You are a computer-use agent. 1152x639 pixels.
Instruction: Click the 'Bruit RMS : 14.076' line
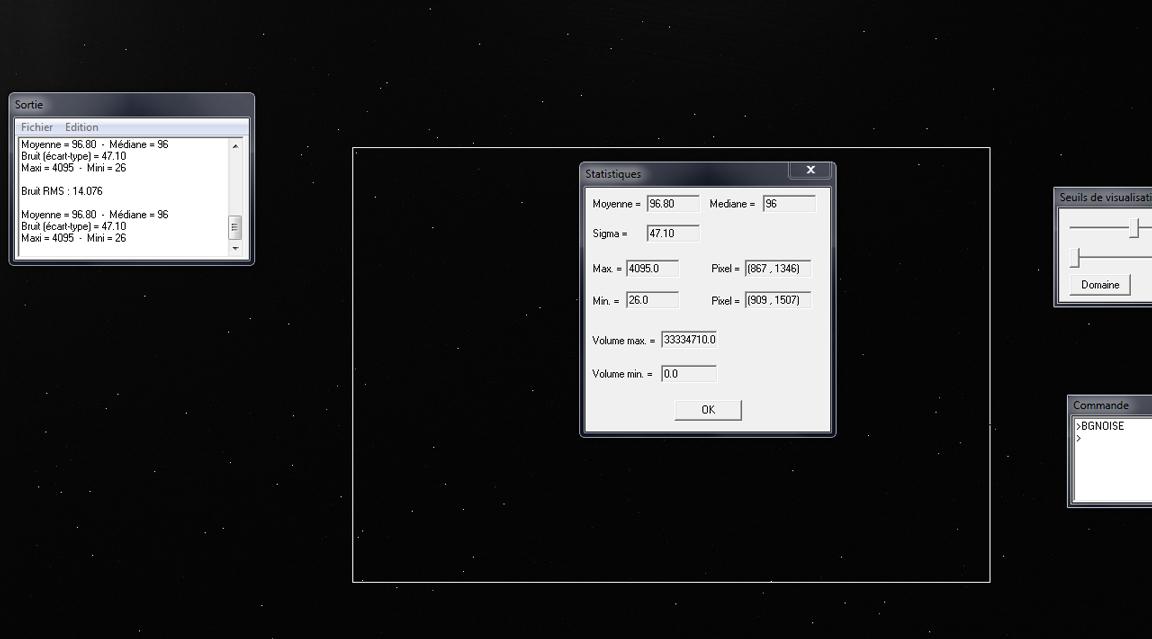62,191
